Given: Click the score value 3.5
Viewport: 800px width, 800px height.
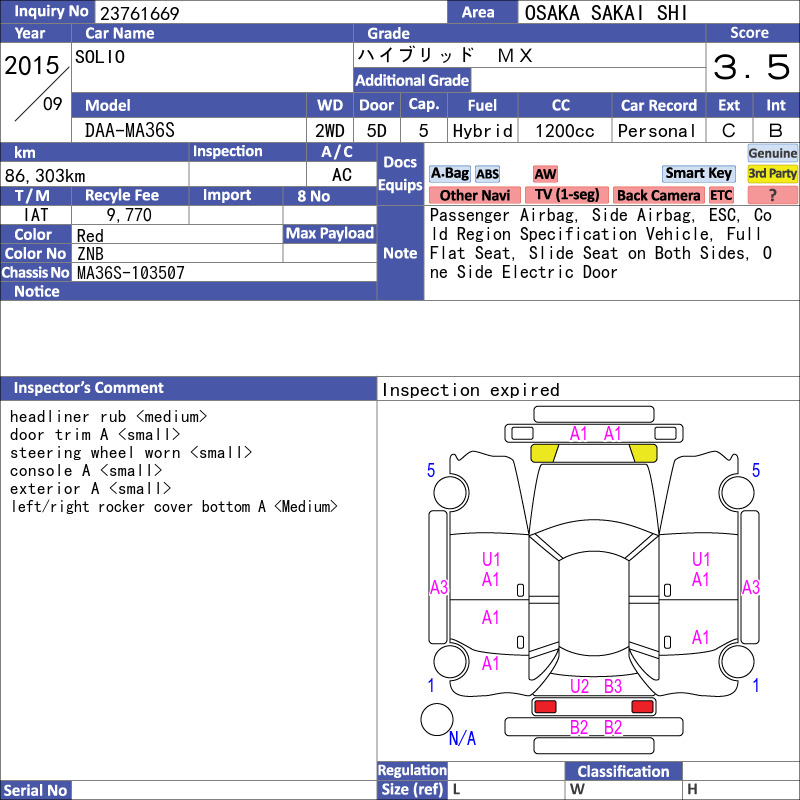Looking at the screenshot, I should point(751,67).
